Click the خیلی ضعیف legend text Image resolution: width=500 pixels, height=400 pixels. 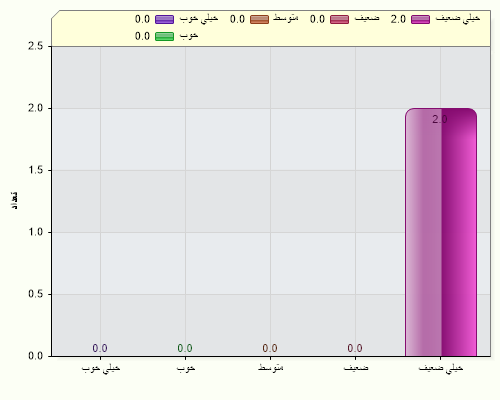coord(458,18)
